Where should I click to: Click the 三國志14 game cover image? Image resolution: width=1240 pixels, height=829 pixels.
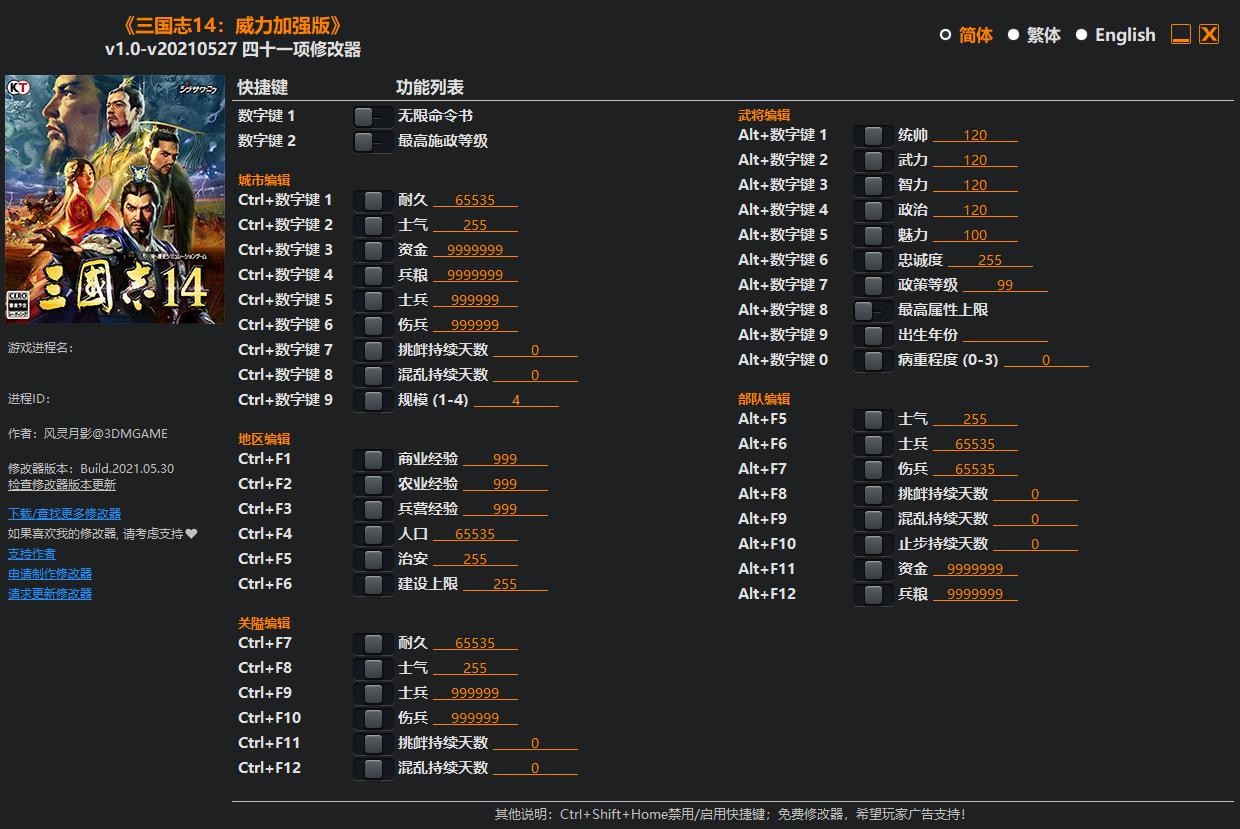(x=115, y=199)
